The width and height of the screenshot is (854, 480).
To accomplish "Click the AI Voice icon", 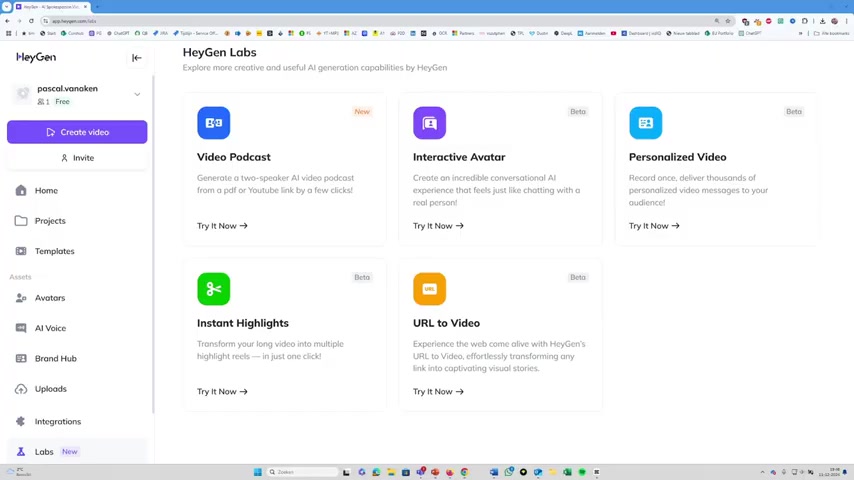I will tap(21, 328).
